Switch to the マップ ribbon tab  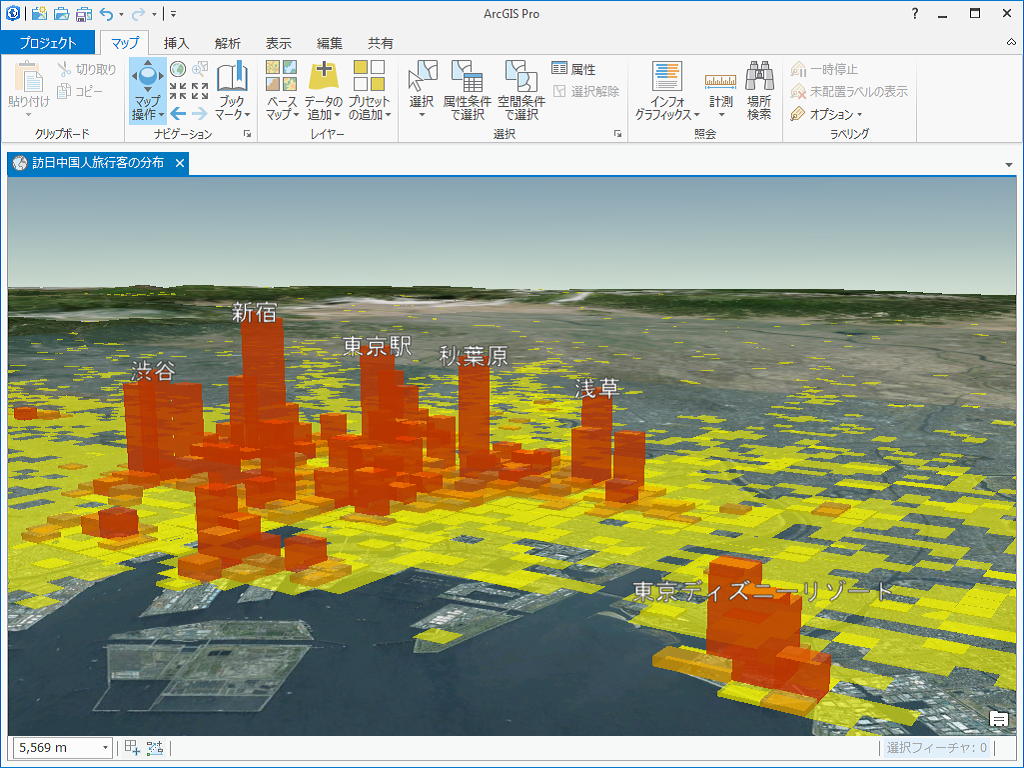[124, 43]
